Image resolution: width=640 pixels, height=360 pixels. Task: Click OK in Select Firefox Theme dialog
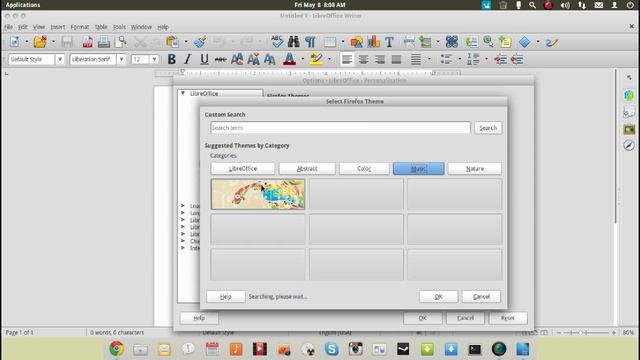point(438,297)
